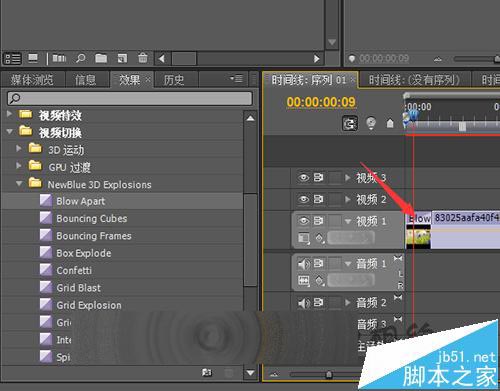Click the set display style icon on 音频 1

click(303, 281)
